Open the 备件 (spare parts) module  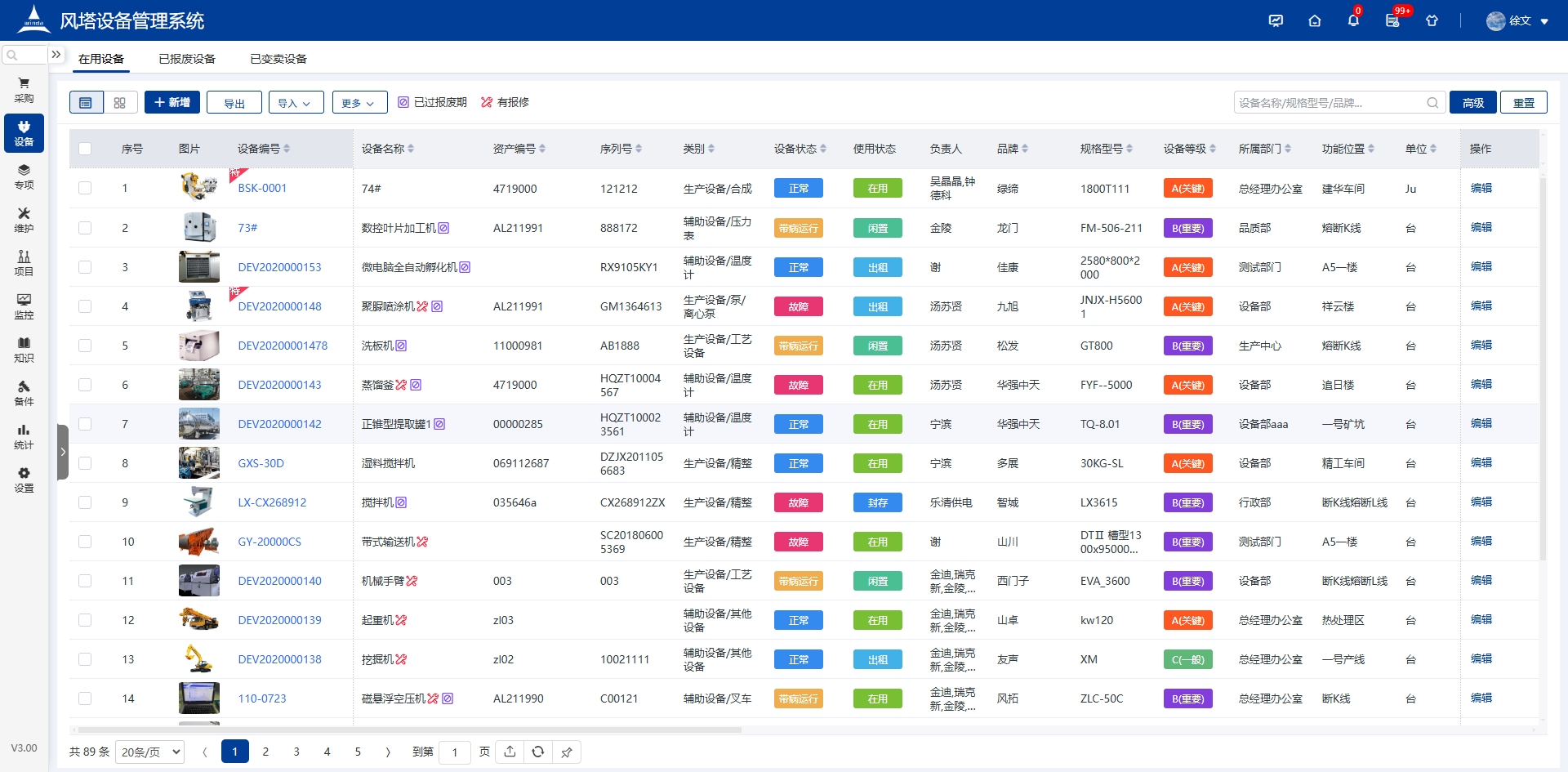click(x=24, y=393)
